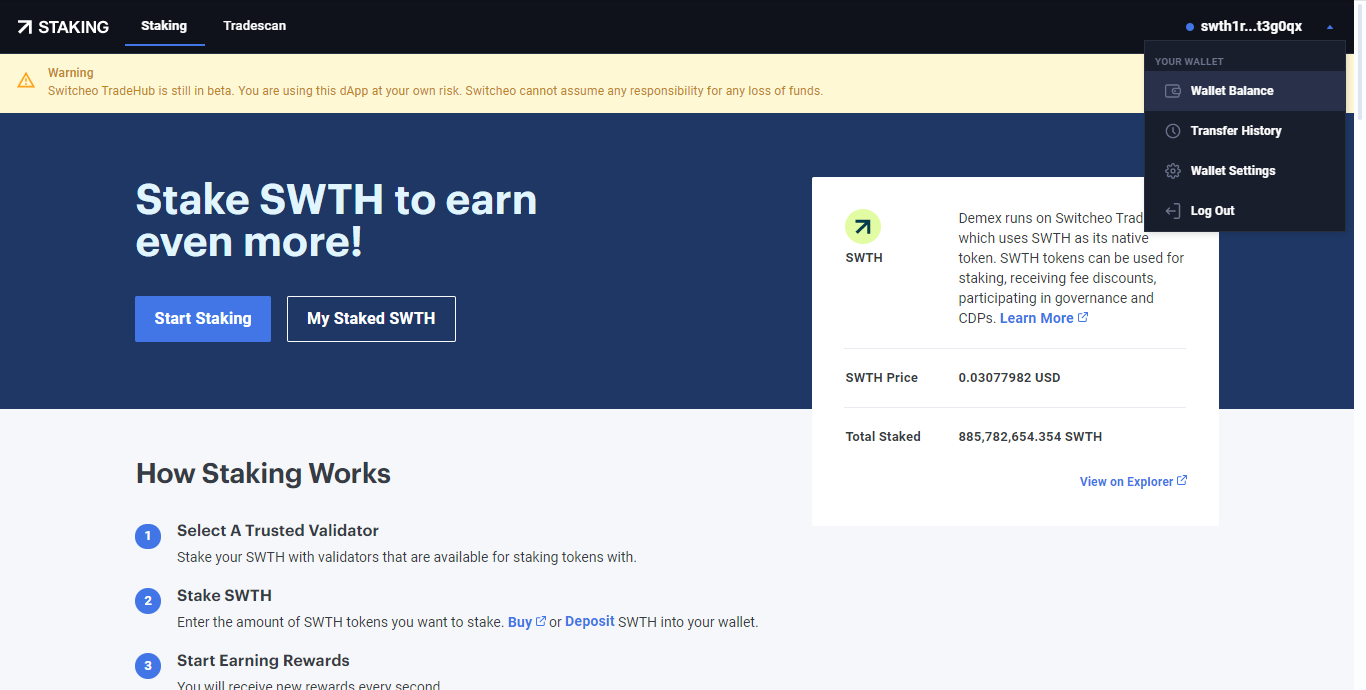Click the blue wallet status dot

tap(1190, 27)
